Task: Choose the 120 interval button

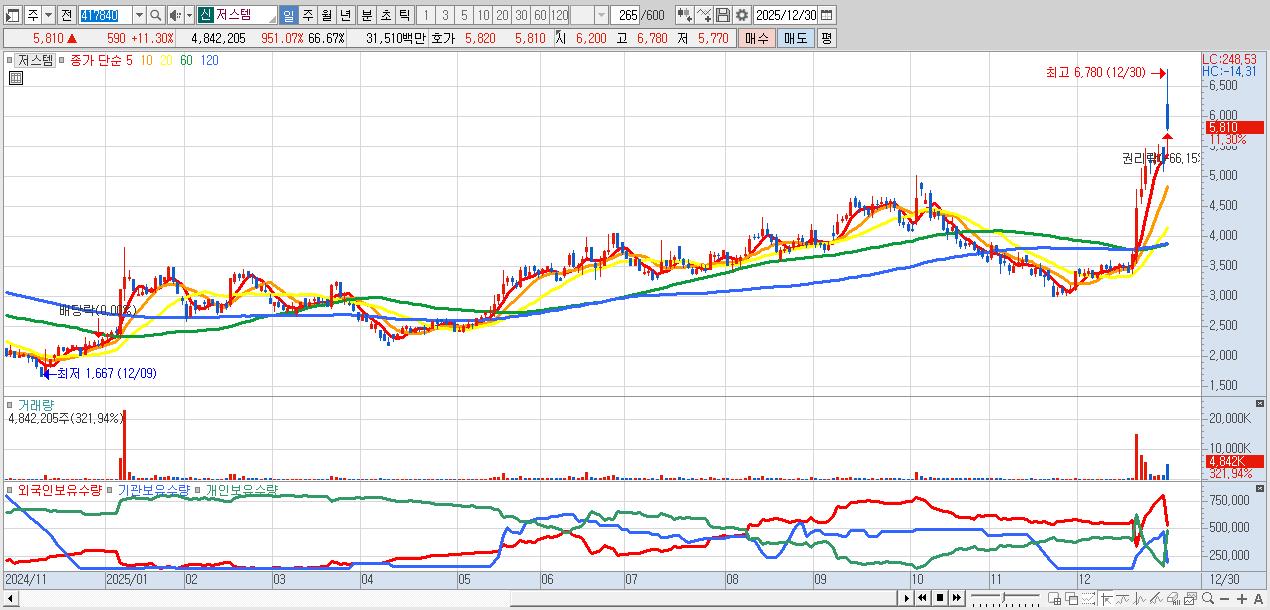Action: tap(560, 15)
